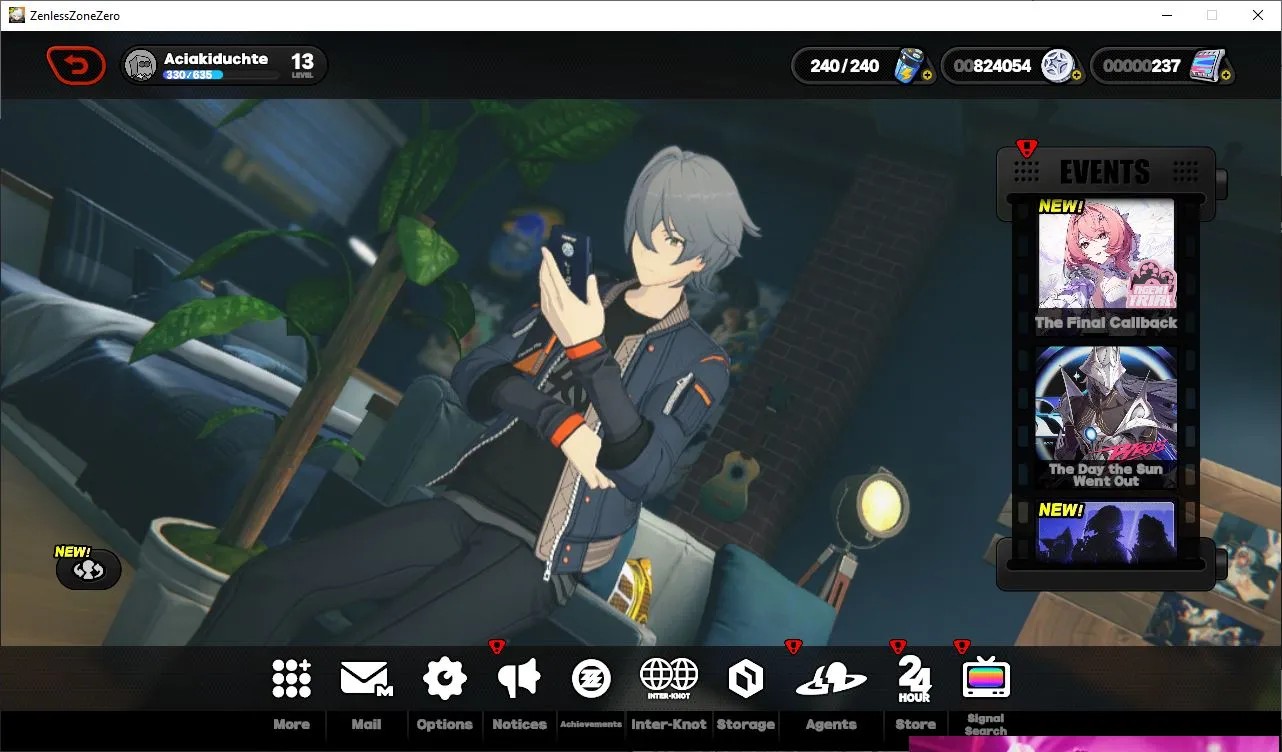Click the level 13 indicator
1282x752 pixels.
302,66
